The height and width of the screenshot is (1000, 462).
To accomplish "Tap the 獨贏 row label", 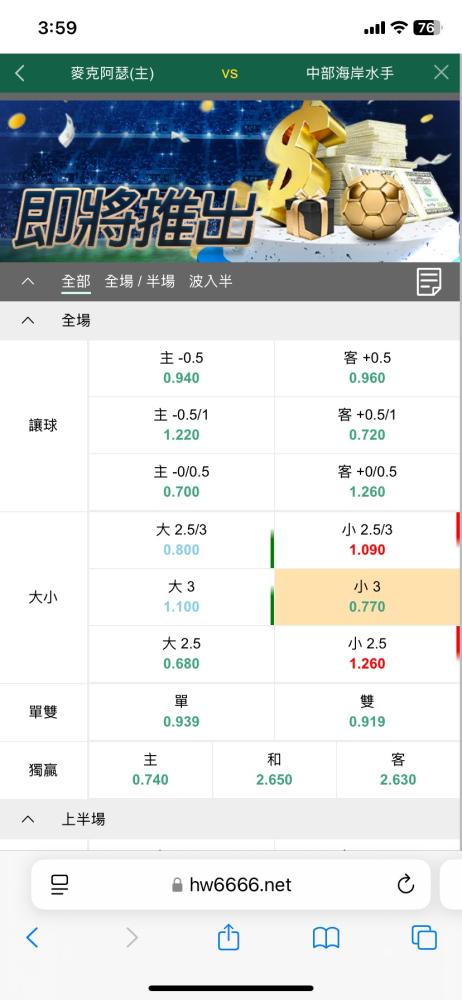I will click(x=43, y=770).
